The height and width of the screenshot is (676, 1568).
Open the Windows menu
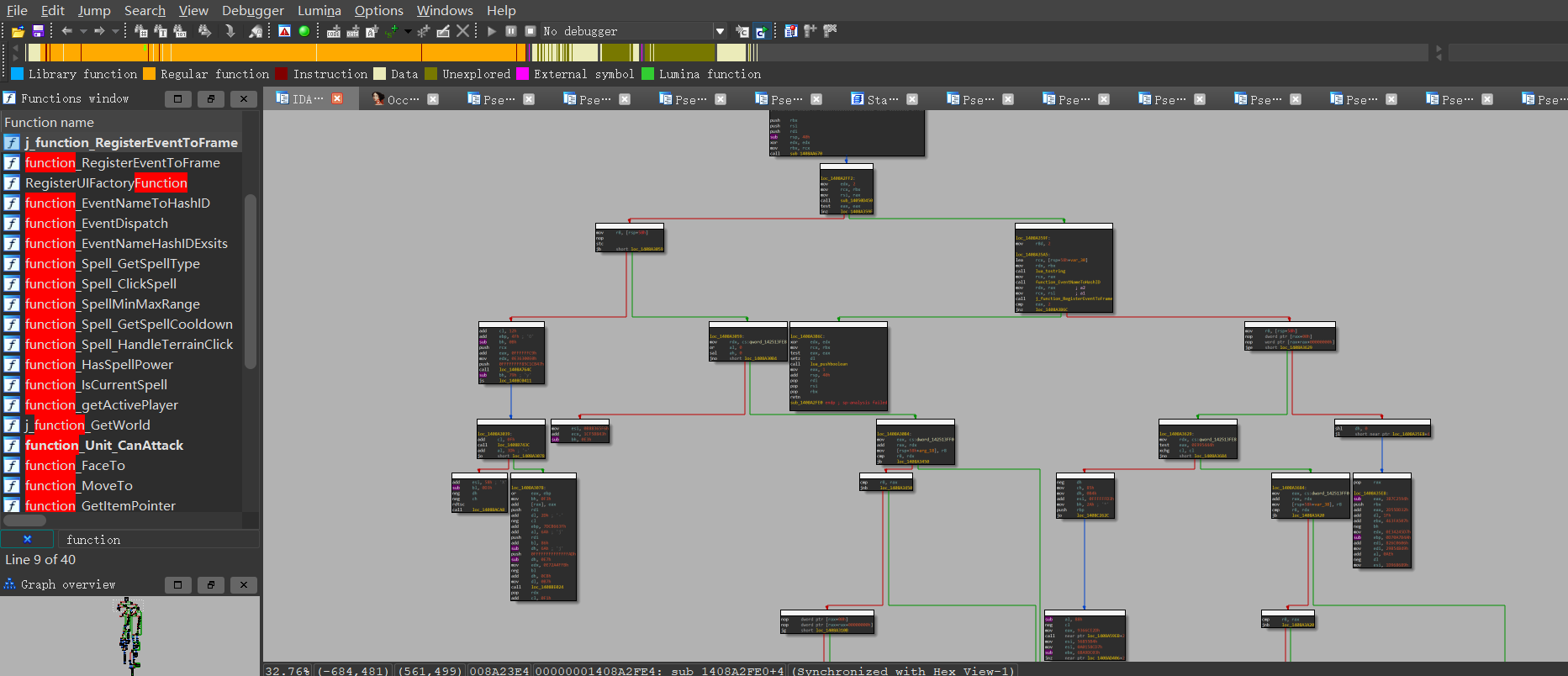(x=445, y=10)
